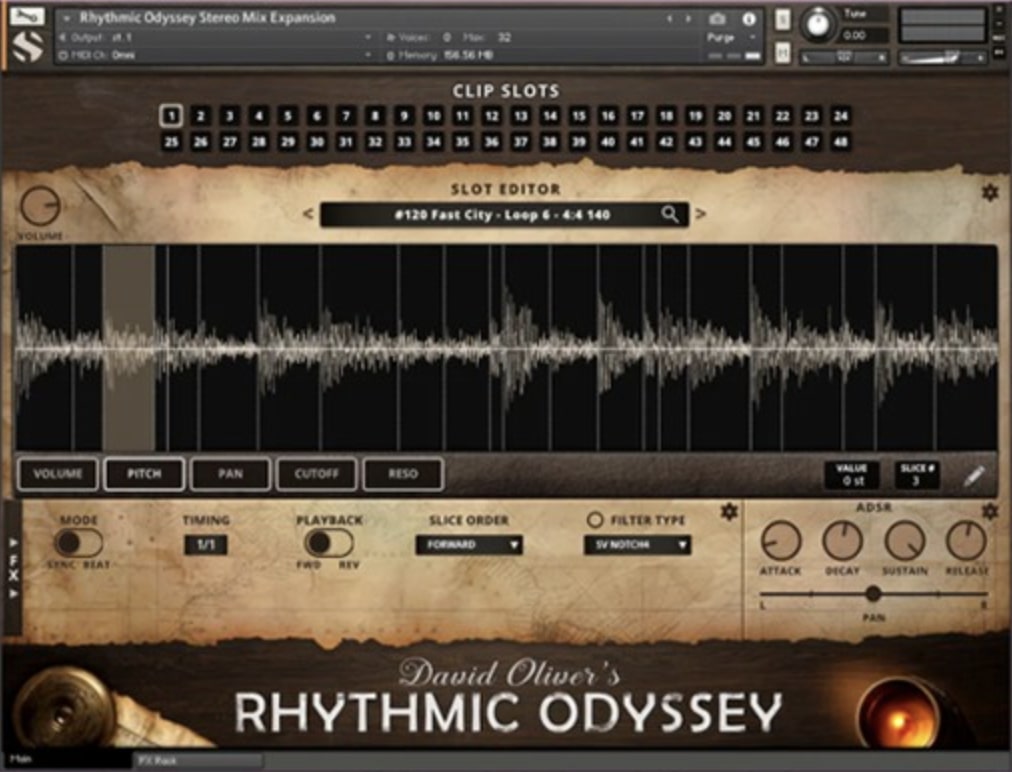The height and width of the screenshot is (772, 1012).
Task: Go to previous instrument arrow in header
Action: (669, 19)
